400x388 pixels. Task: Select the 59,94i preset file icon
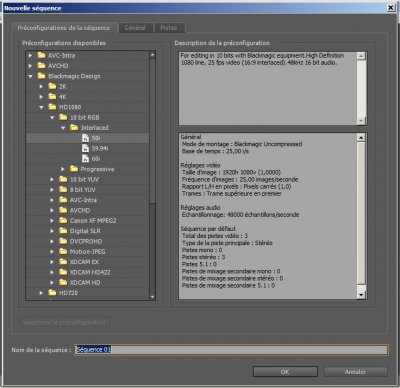tap(86, 148)
